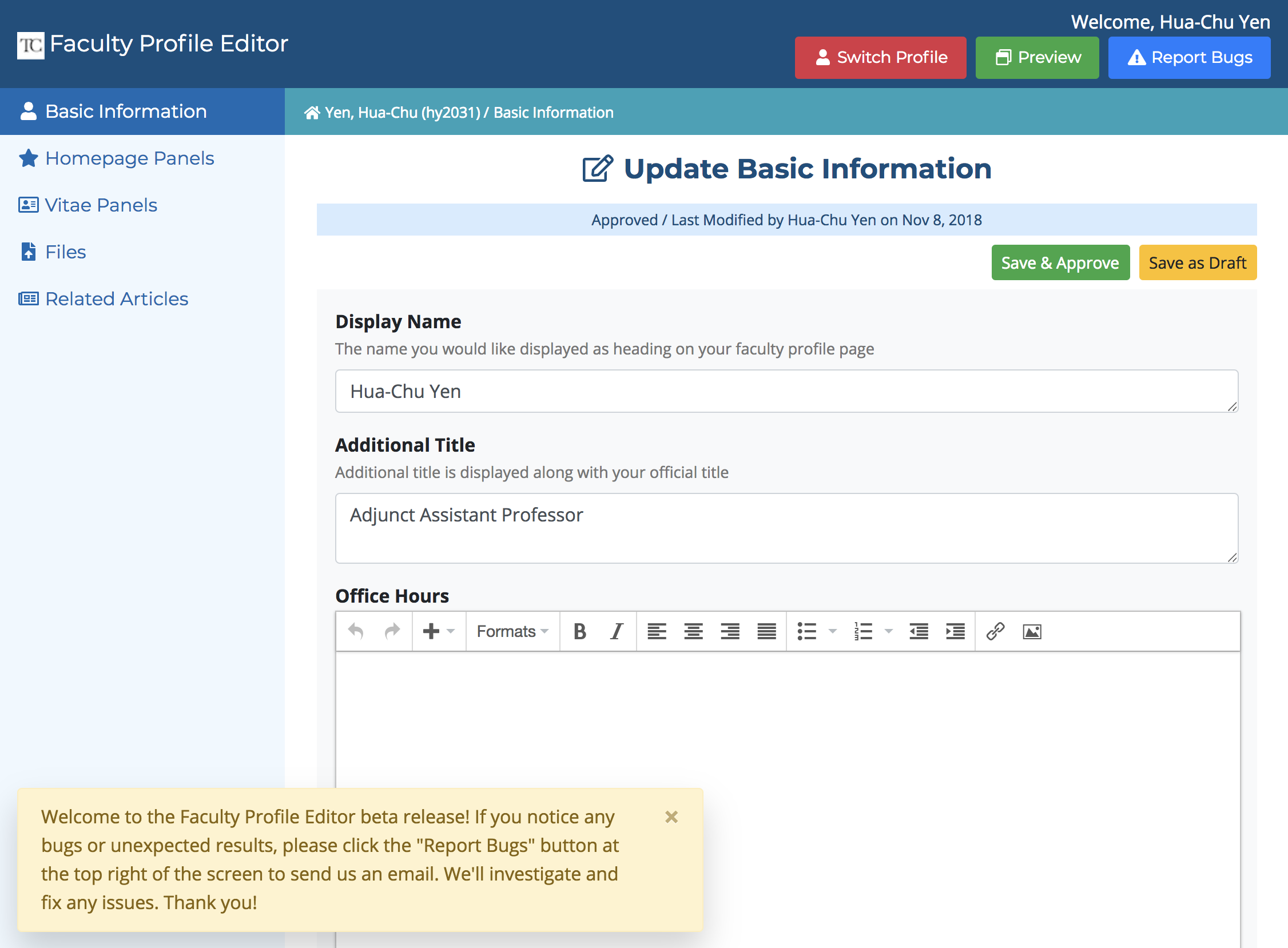Dismiss the beta release welcome notification
The image size is (1288, 948).
point(672,817)
